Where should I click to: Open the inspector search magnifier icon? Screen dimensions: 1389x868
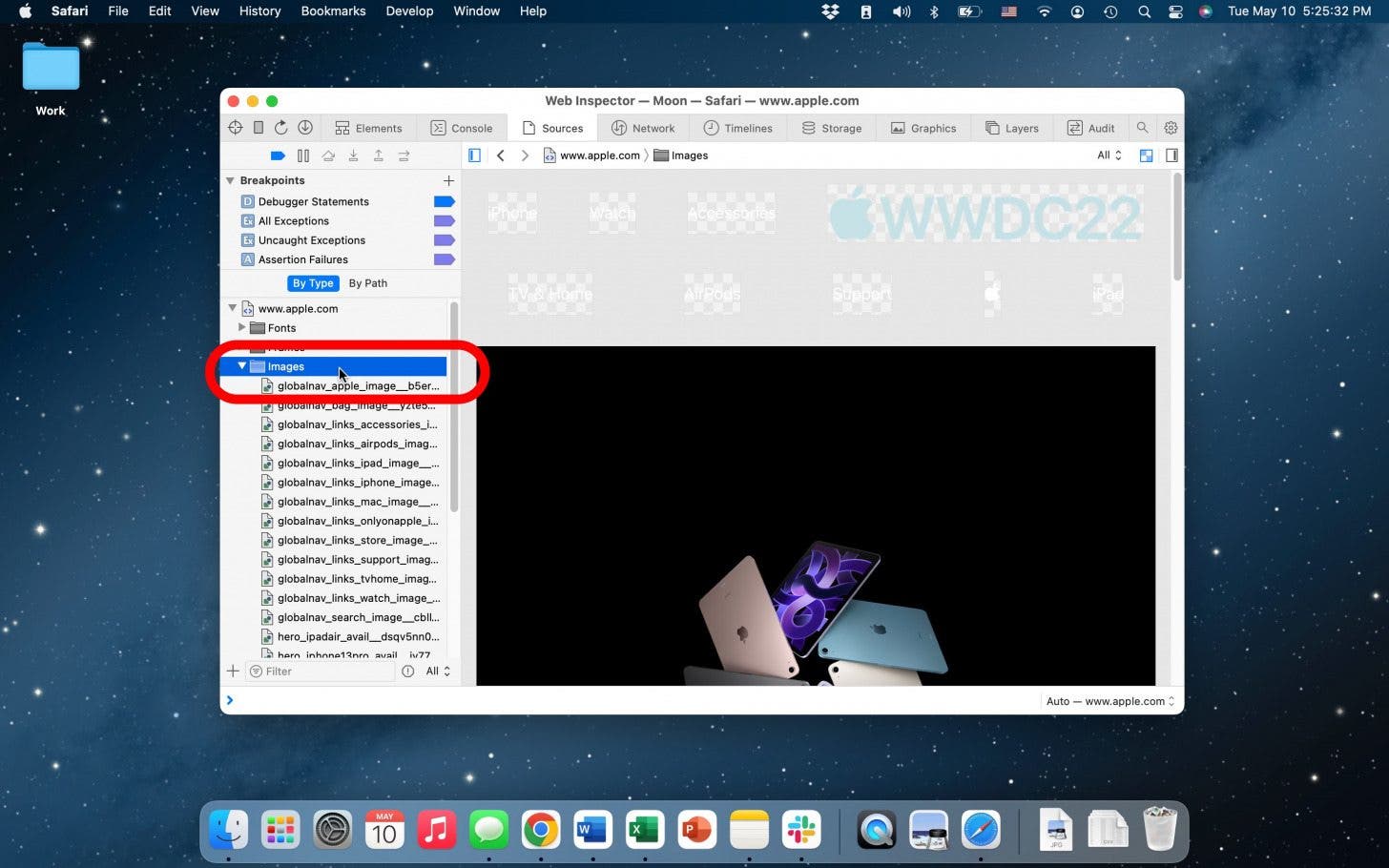1142,128
